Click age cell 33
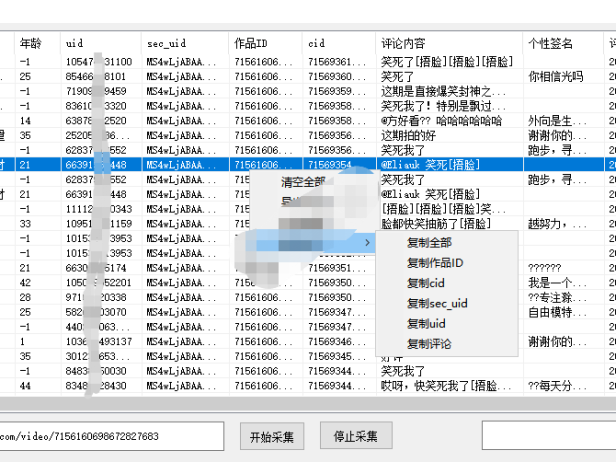The width and height of the screenshot is (616, 462). tap(25, 224)
